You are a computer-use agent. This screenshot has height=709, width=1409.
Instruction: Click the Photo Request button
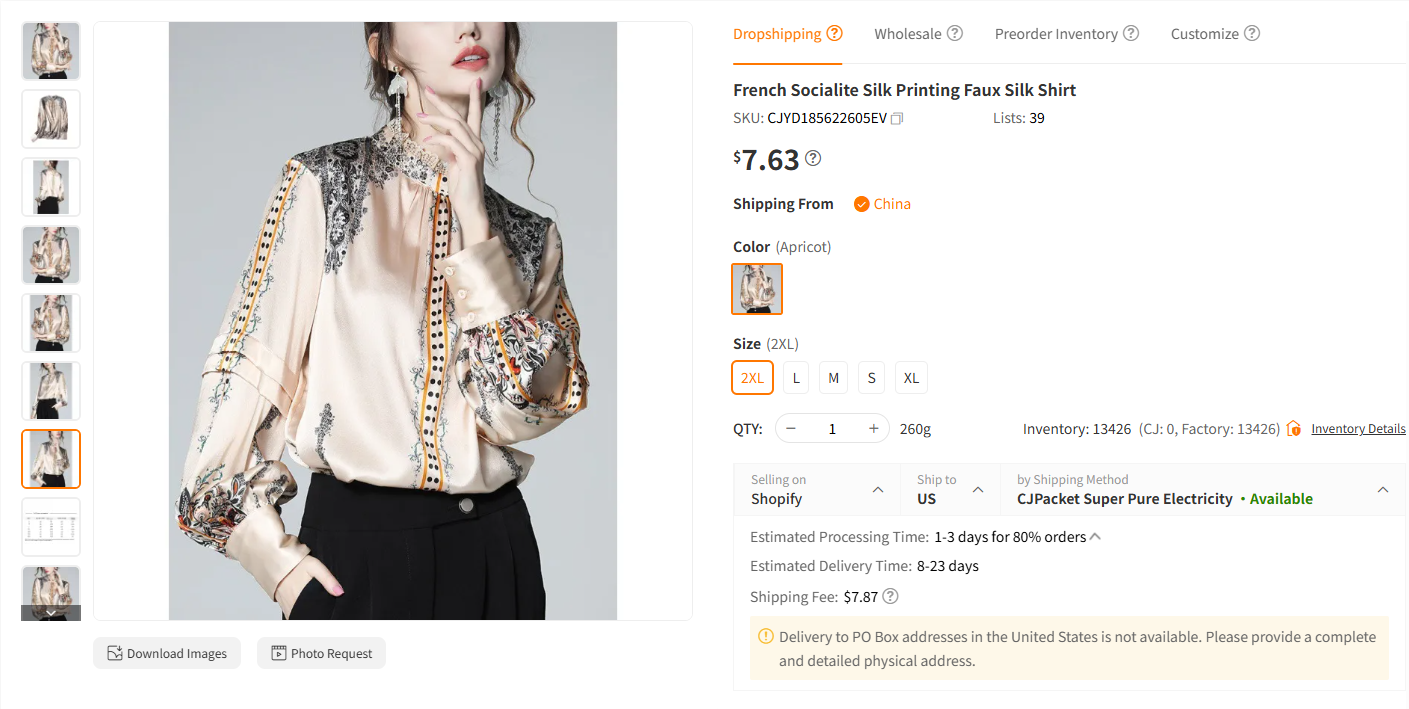[x=321, y=653]
